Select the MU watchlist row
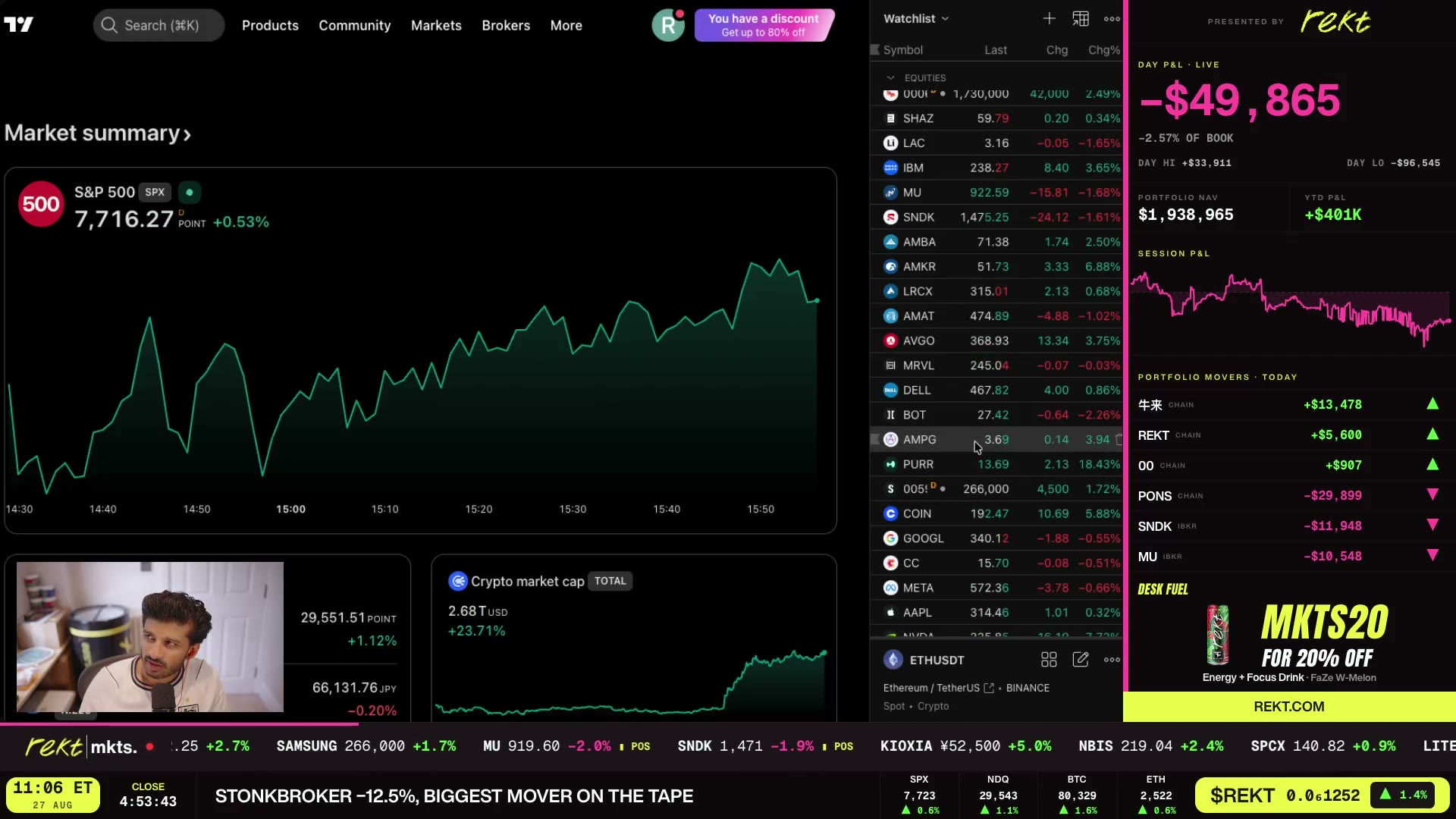 (996, 193)
